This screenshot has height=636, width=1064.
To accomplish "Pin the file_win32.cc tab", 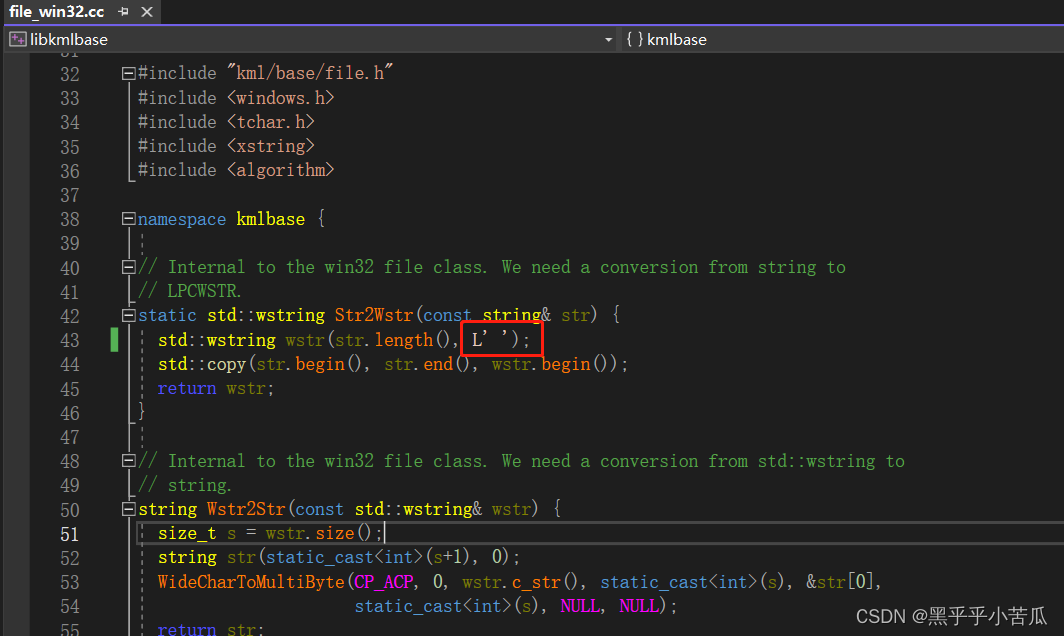I will pyautogui.click(x=122, y=11).
